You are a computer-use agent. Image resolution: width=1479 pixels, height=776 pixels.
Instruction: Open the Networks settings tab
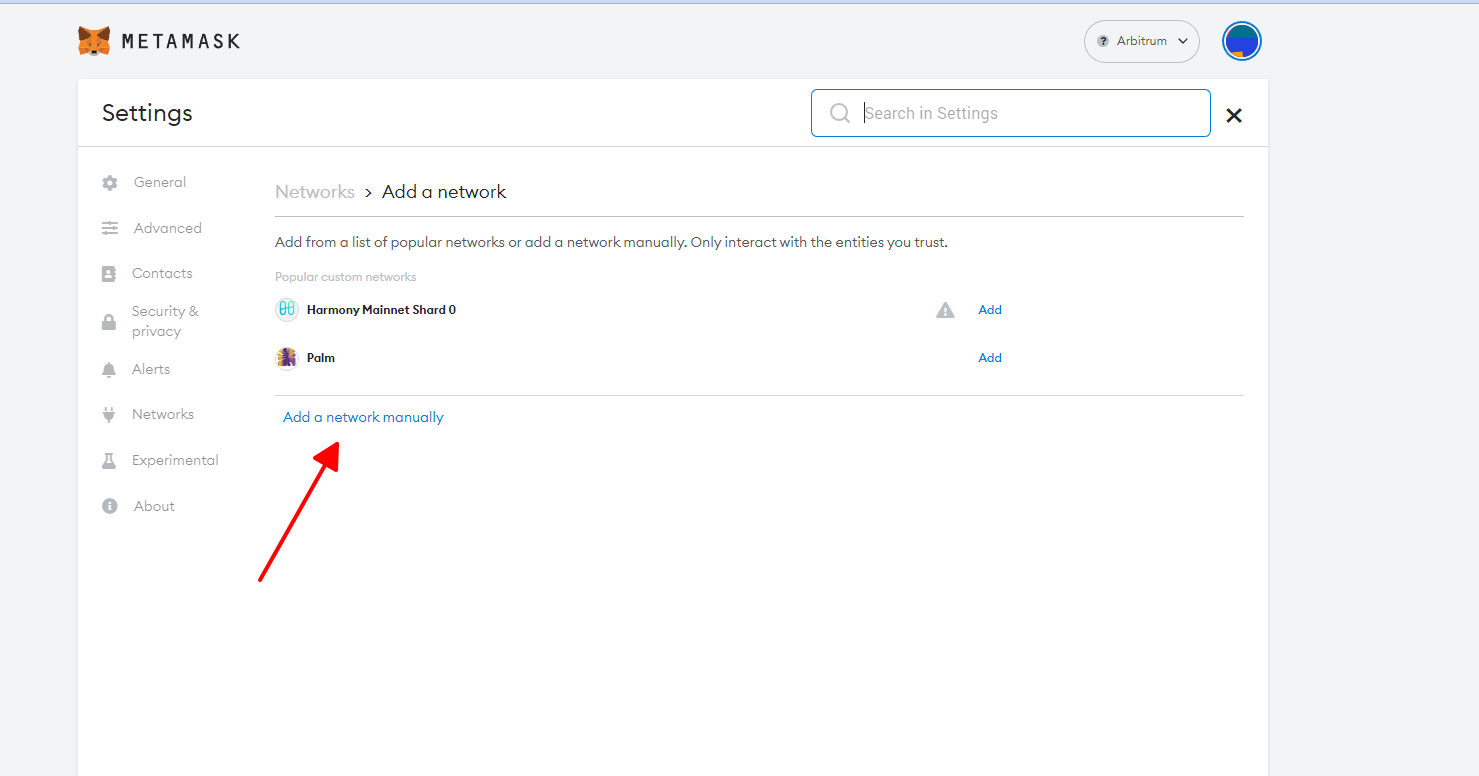(163, 414)
